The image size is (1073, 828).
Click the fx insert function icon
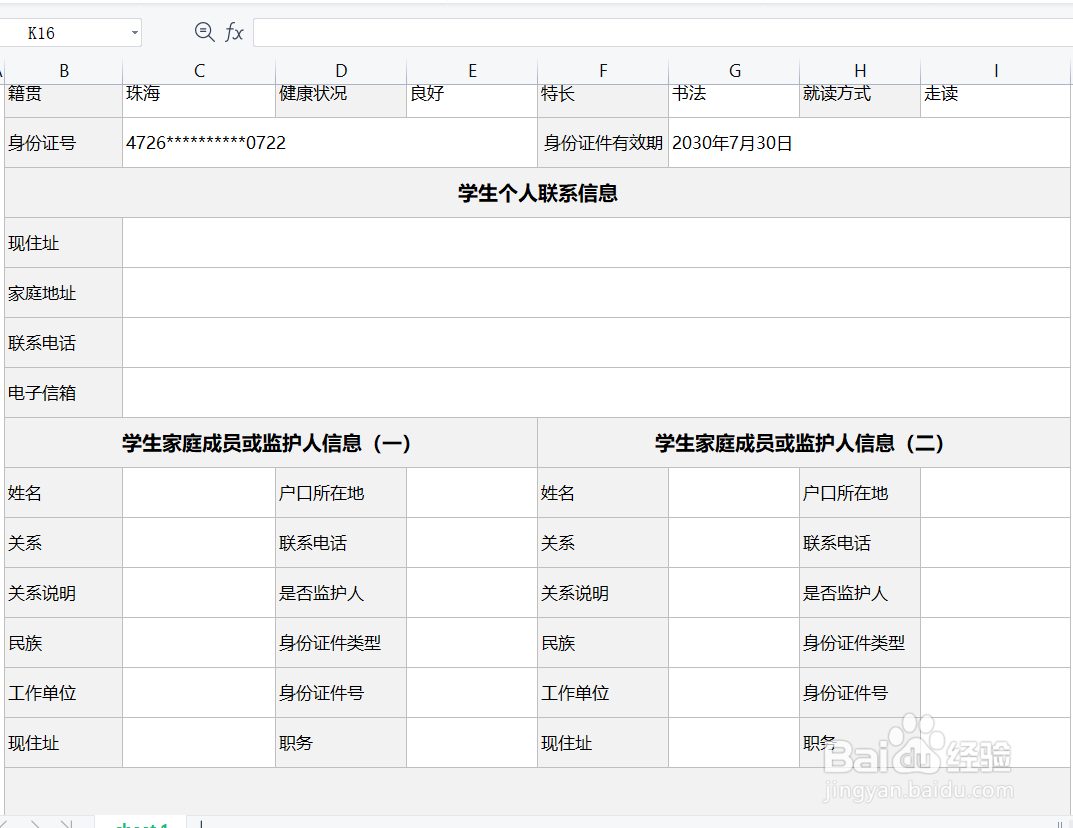233,32
